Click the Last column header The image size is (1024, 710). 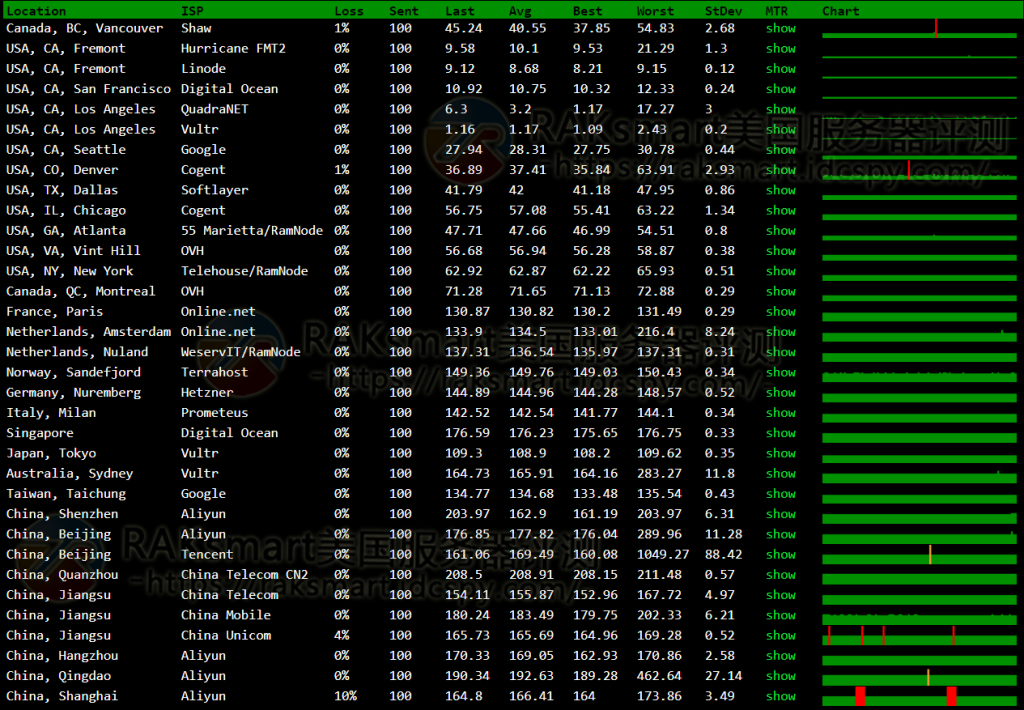(460, 11)
